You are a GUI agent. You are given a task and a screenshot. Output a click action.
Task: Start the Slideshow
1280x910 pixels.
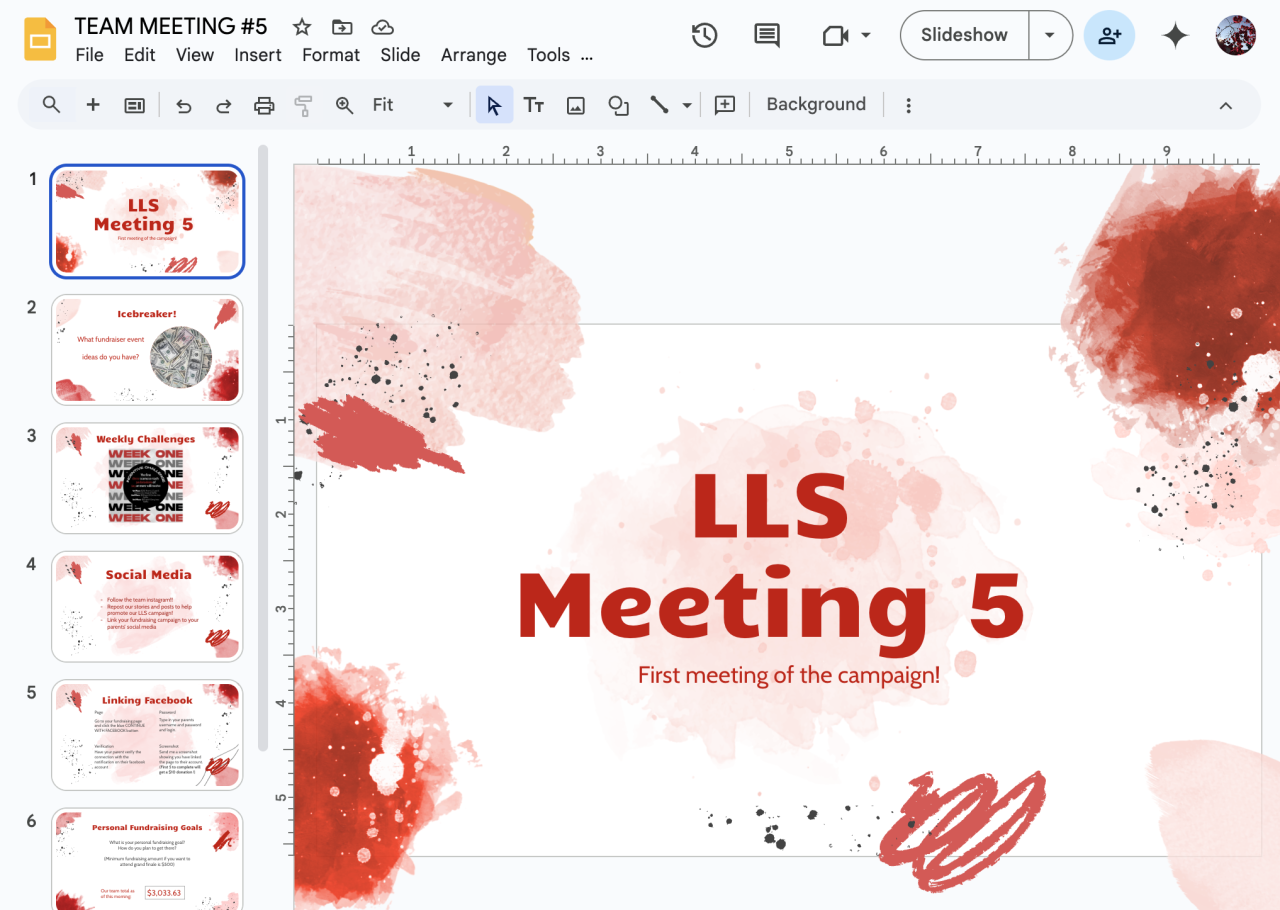(x=964, y=35)
